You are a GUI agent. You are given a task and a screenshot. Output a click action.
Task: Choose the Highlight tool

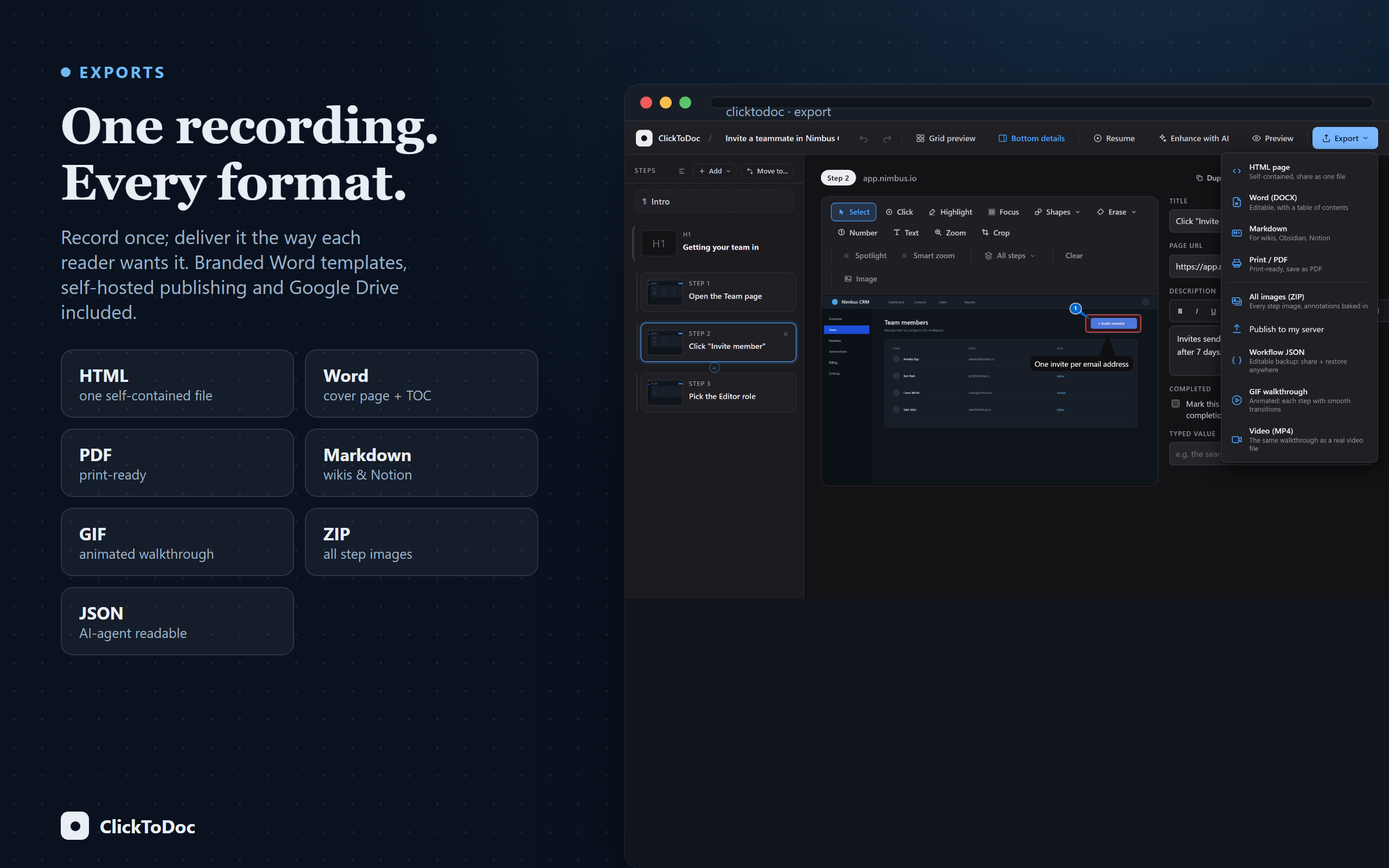950,212
